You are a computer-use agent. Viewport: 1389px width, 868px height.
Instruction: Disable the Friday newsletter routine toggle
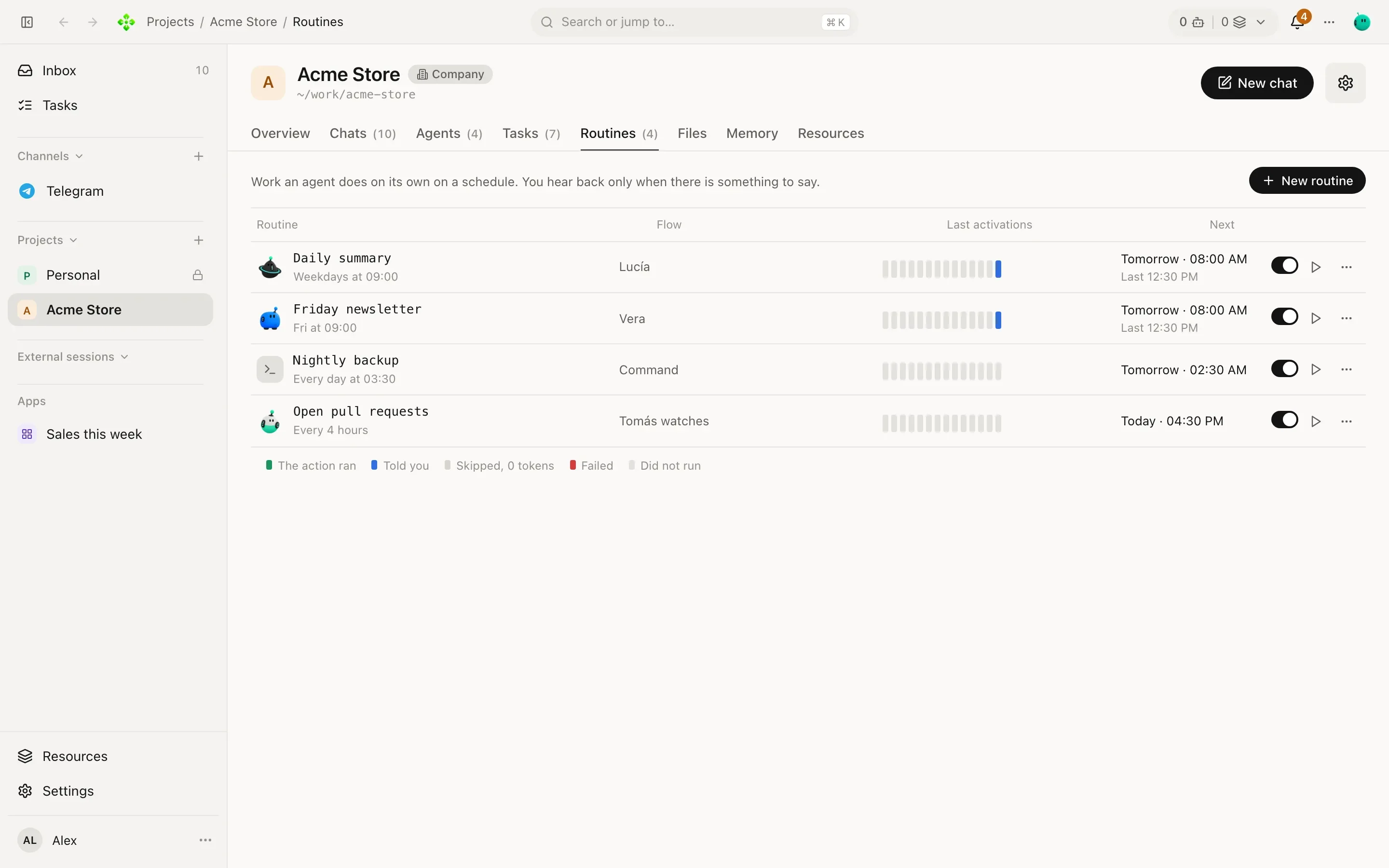click(x=1284, y=317)
